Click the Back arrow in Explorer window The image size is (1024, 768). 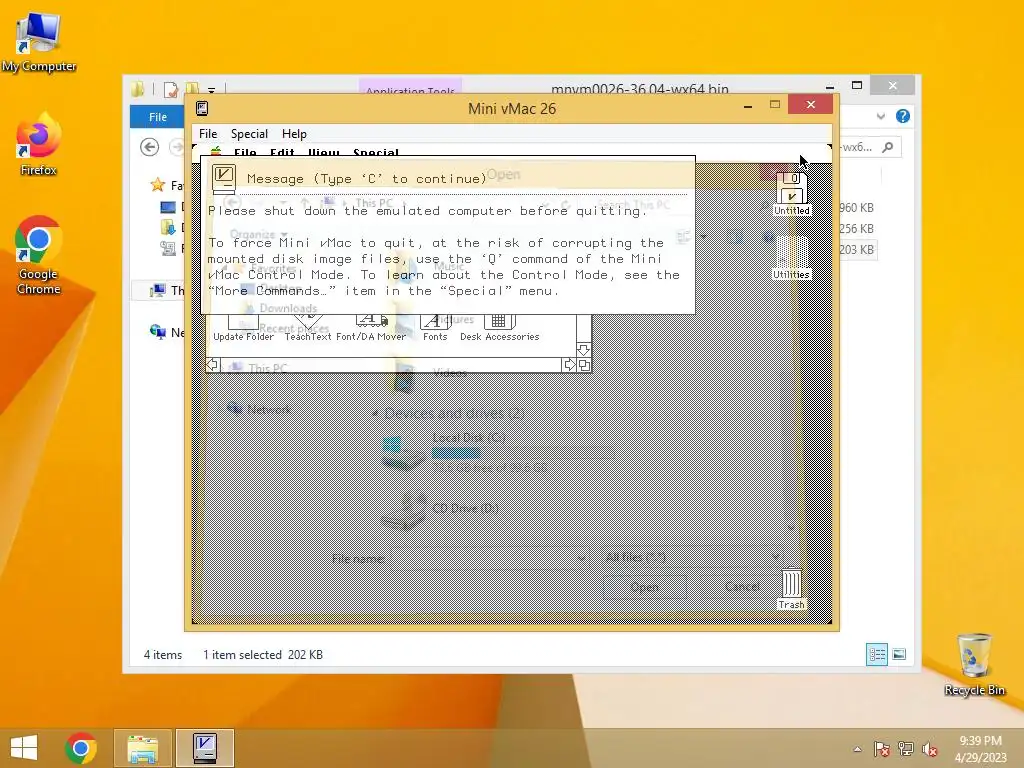[x=150, y=148]
